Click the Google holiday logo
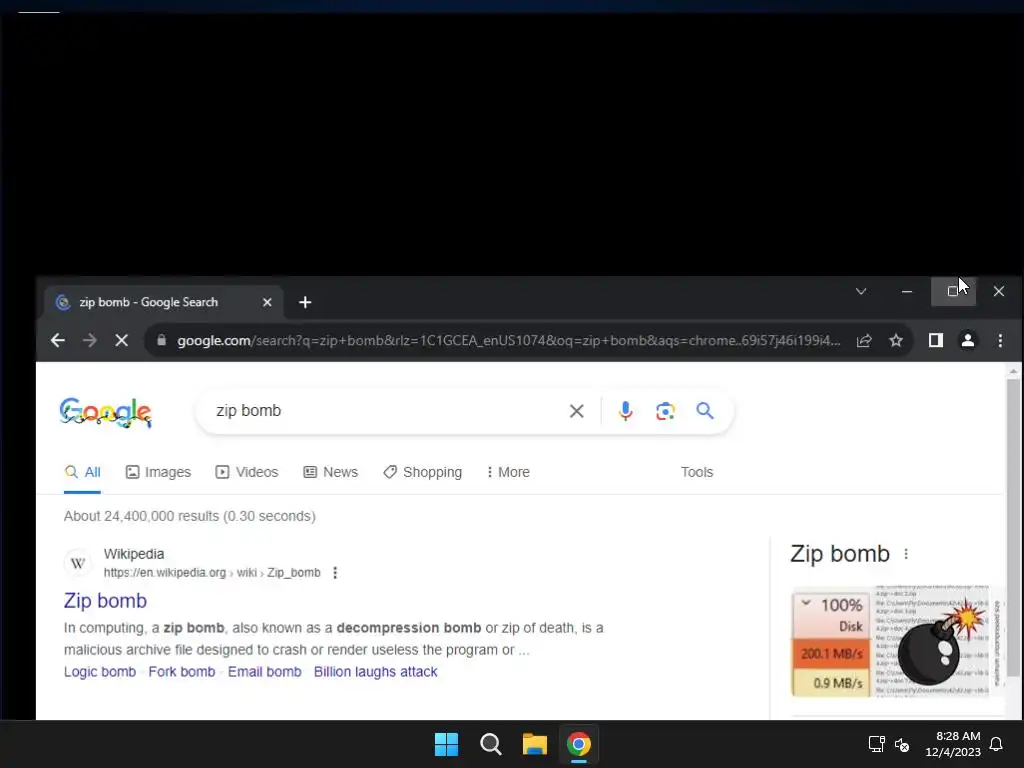Viewport: 1024px width, 768px height. 105,413
